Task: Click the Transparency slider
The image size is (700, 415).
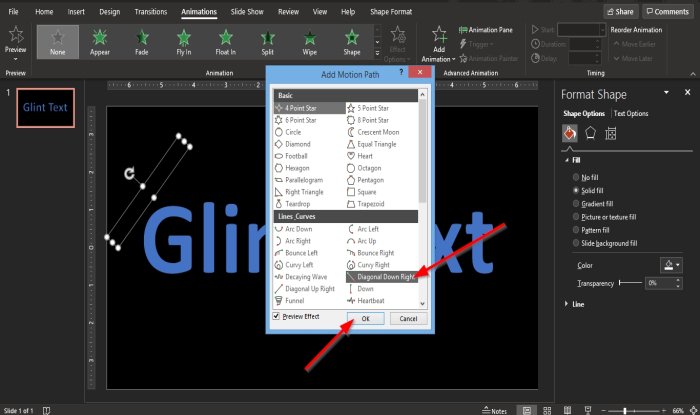Action: pyautogui.click(x=630, y=282)
